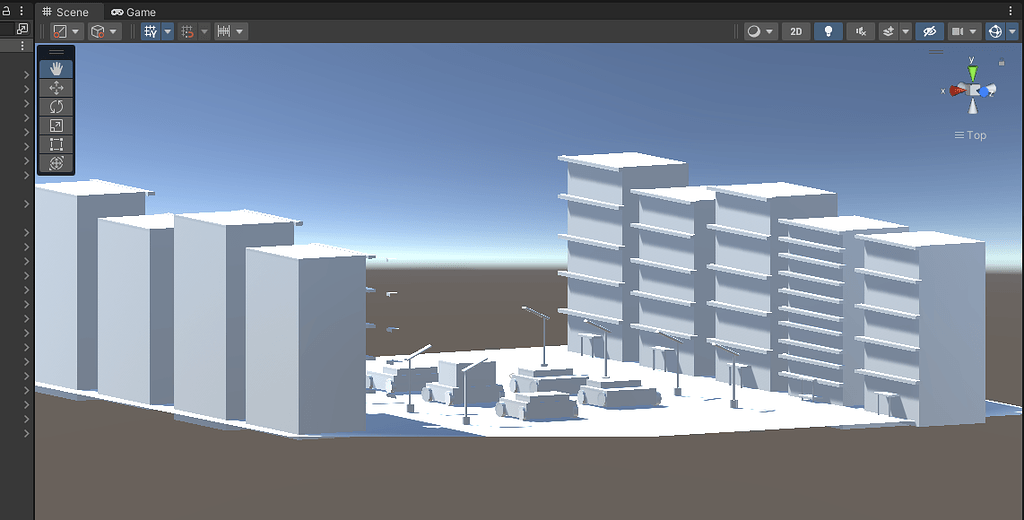Open the gizmos options dropdown arrow
The width and height of the screenshot is (1024, 520).
point(1012,31)
